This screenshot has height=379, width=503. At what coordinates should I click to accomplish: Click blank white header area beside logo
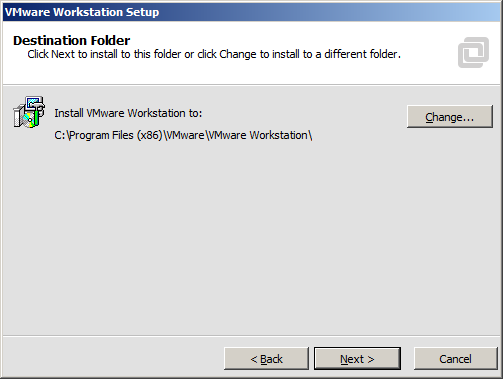267,72
